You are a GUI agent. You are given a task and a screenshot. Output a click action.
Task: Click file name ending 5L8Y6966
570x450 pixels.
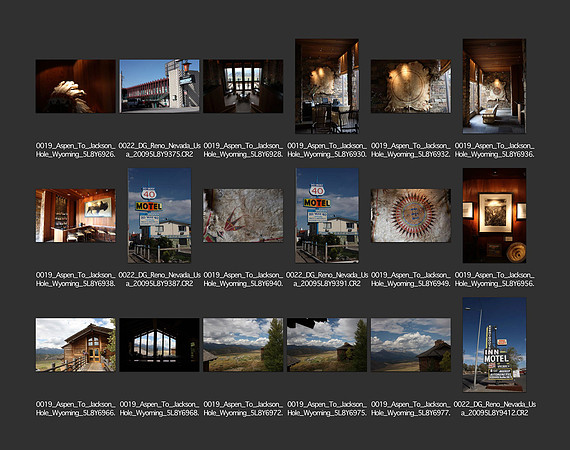(x=76, y=409)
